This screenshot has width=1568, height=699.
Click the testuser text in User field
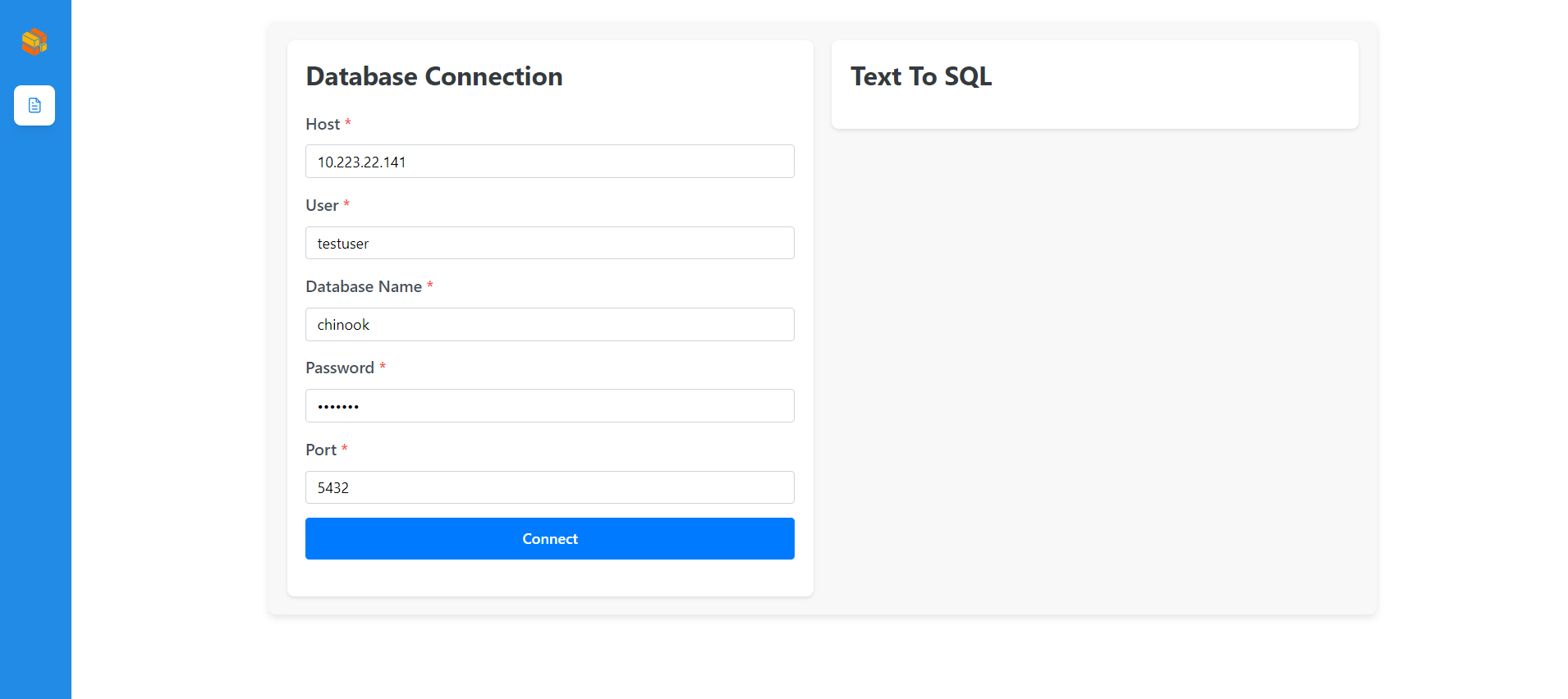(343, 243)
